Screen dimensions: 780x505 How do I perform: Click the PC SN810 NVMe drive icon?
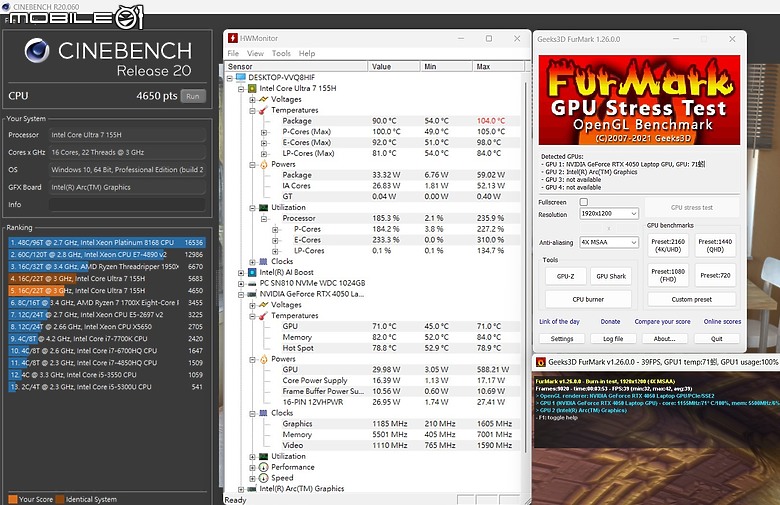252,283
